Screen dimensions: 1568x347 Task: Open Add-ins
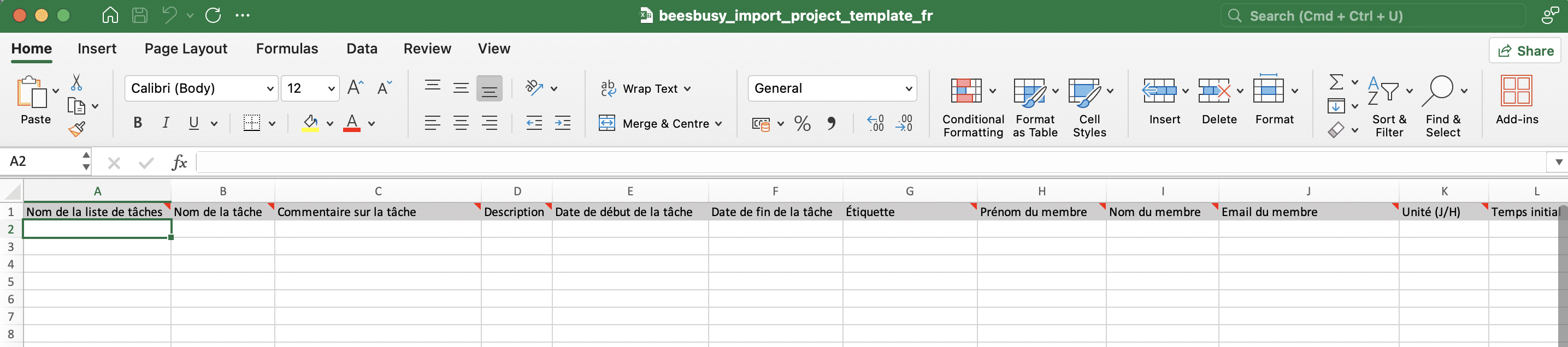coord(1516,101)
